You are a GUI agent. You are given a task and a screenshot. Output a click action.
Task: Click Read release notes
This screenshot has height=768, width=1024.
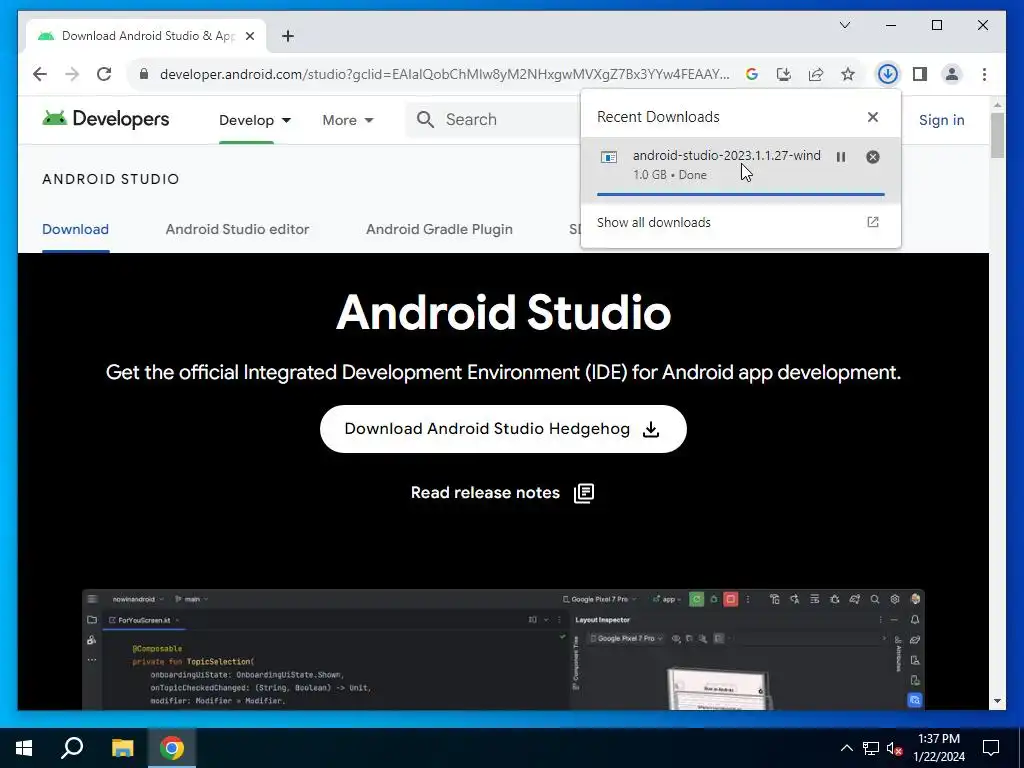tap(485, 492)
